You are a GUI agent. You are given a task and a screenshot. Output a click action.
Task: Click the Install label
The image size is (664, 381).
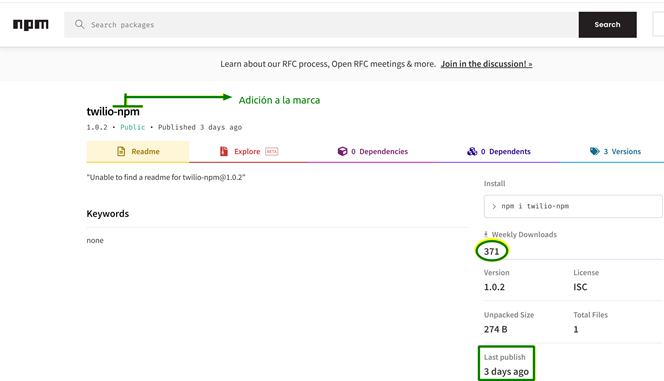pyautogui.click(x=495, y=183)
